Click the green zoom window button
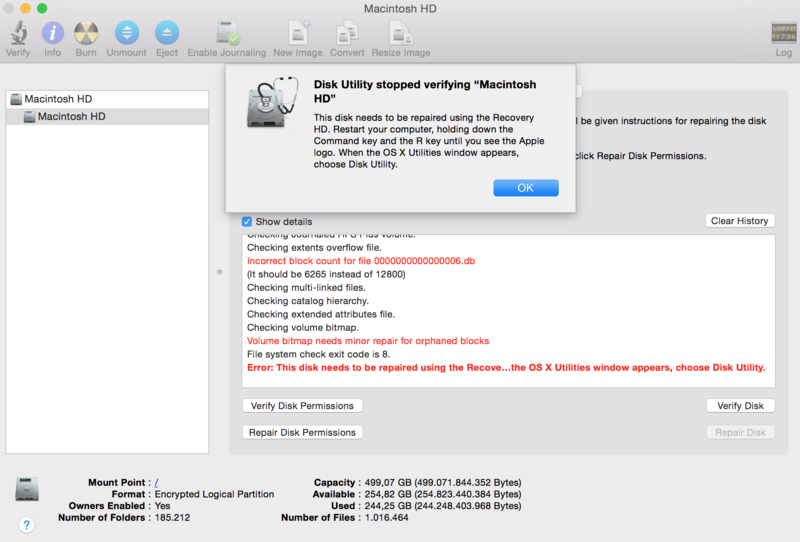This screenshot has width=800, height=542. coord(42,8)
